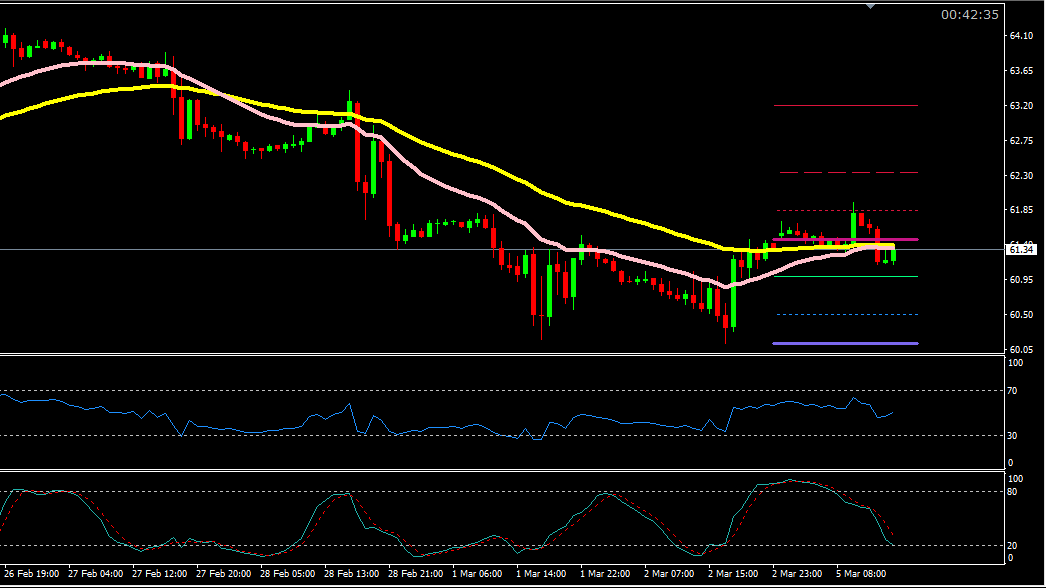The image size is (1046, 588).
Task: Click the stochastic scale label 20
Action: point(1013,546)
